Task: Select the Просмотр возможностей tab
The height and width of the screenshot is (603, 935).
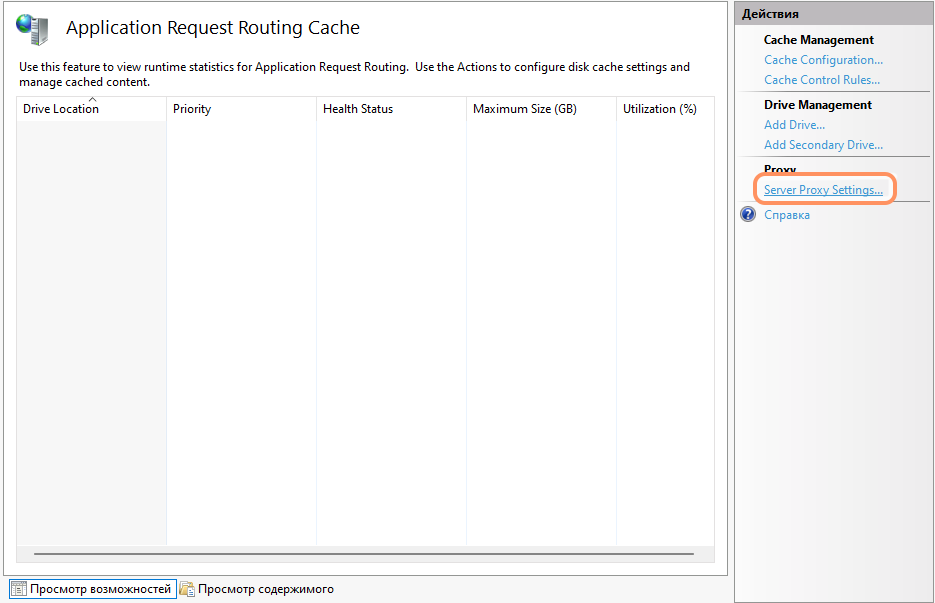Action: (x=100, y=589)
